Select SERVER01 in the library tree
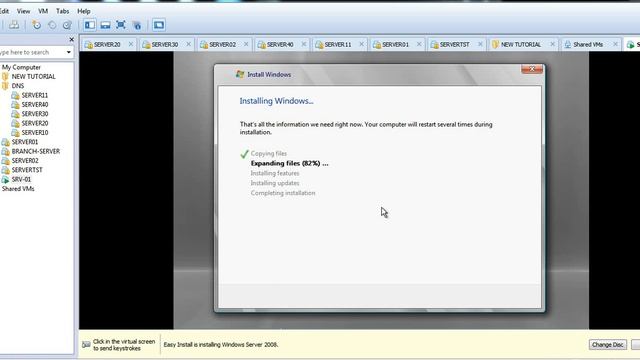 [24, 142]
